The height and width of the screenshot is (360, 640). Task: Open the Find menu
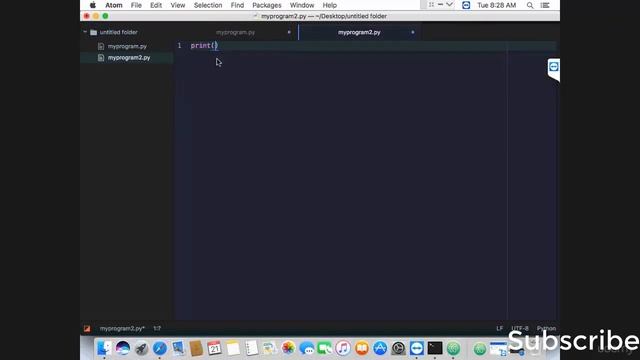coord(237,5)
